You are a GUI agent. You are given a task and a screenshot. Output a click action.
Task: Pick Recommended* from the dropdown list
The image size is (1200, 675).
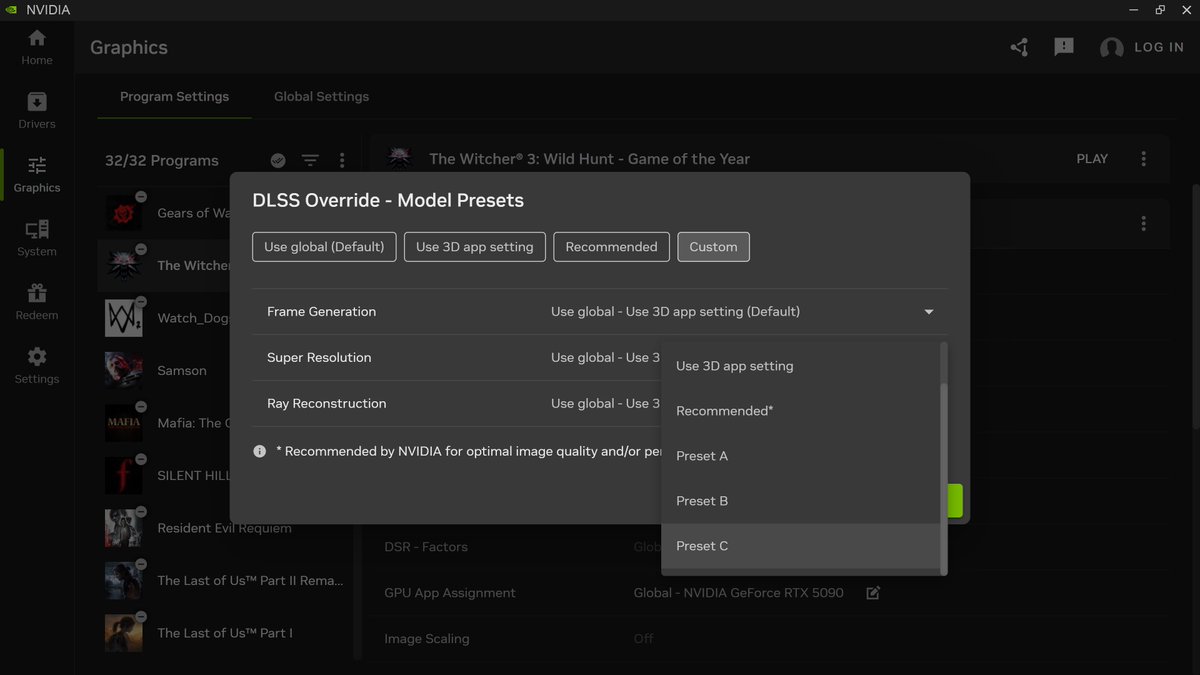800,411
